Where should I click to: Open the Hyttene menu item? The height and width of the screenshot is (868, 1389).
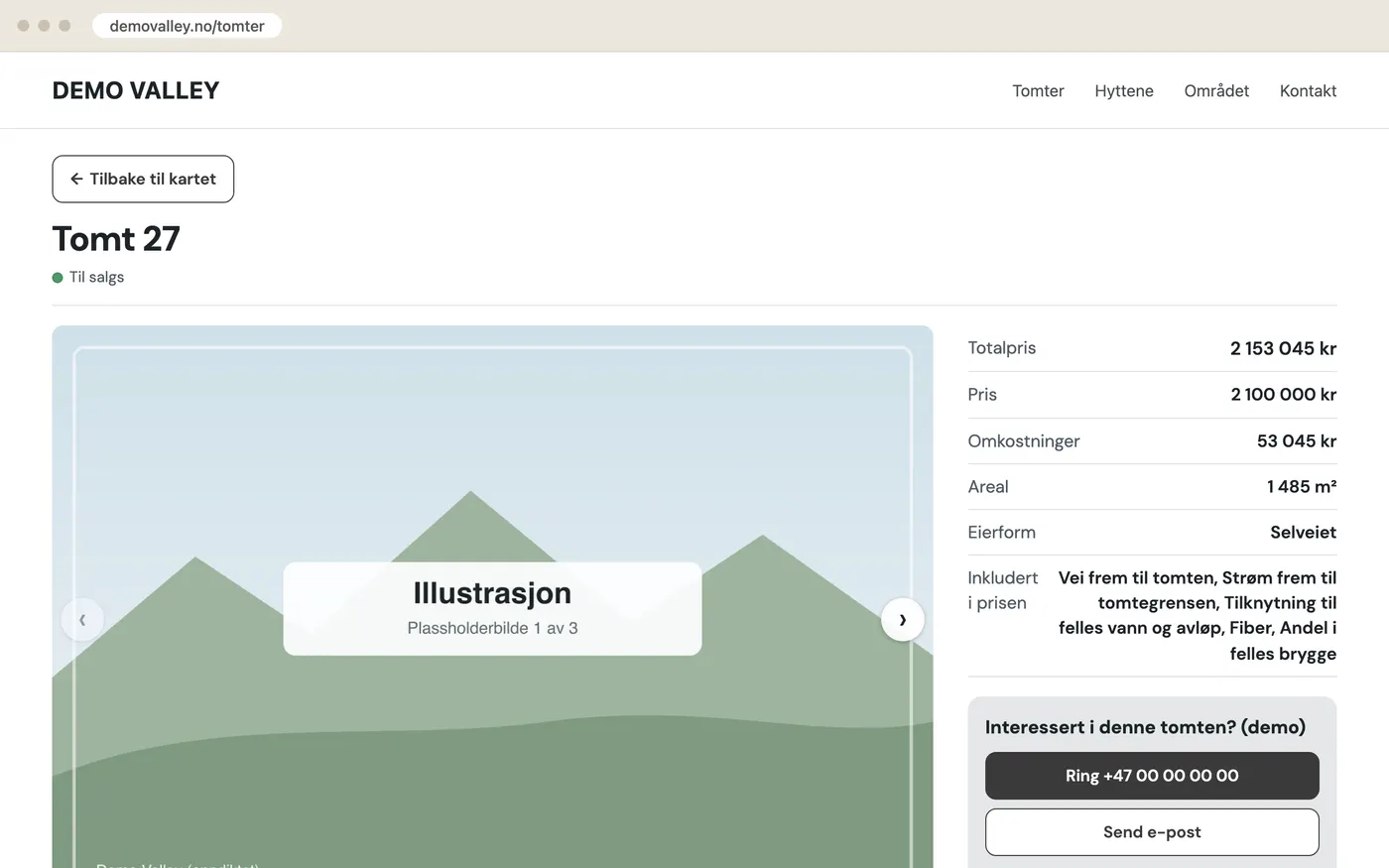coord(1124,90)
